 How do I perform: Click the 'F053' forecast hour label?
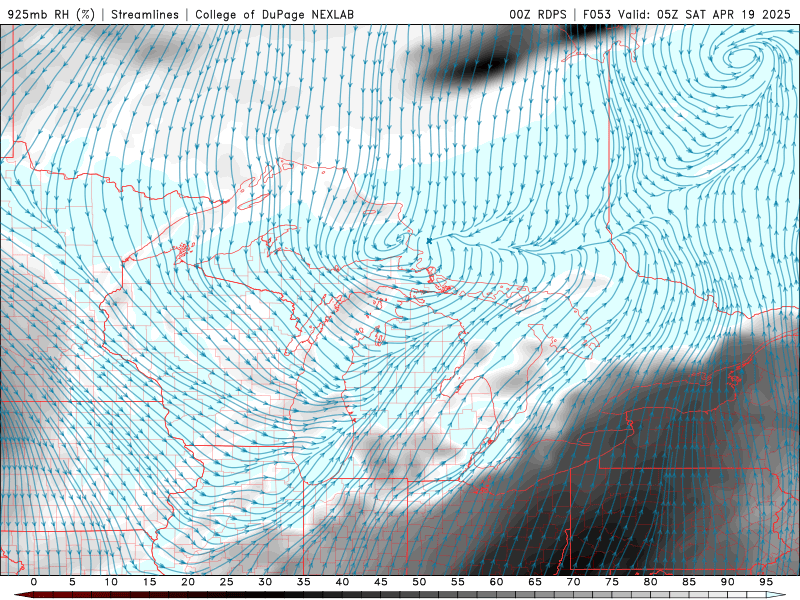coord(597,14)
